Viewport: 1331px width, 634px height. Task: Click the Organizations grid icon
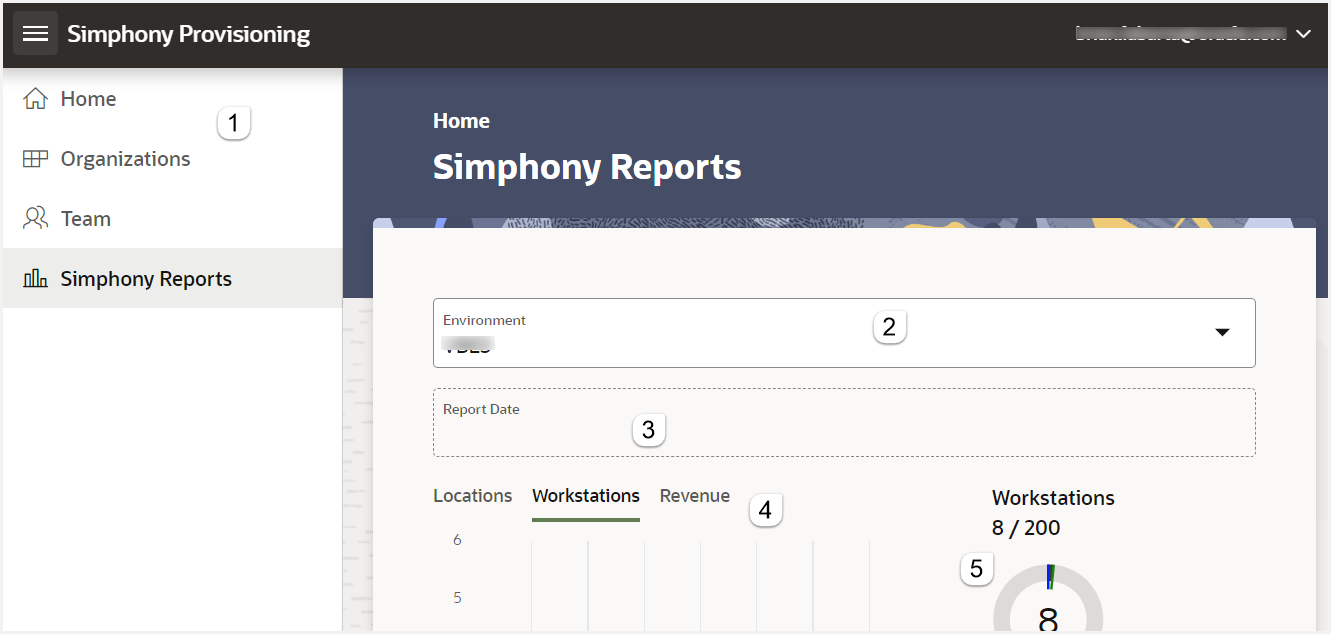coord(35,159)
